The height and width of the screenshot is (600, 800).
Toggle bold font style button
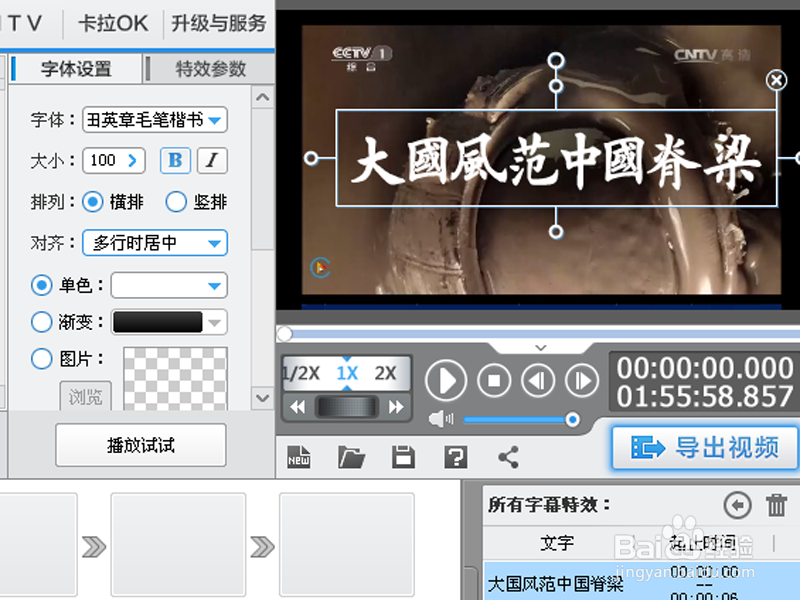175,160
